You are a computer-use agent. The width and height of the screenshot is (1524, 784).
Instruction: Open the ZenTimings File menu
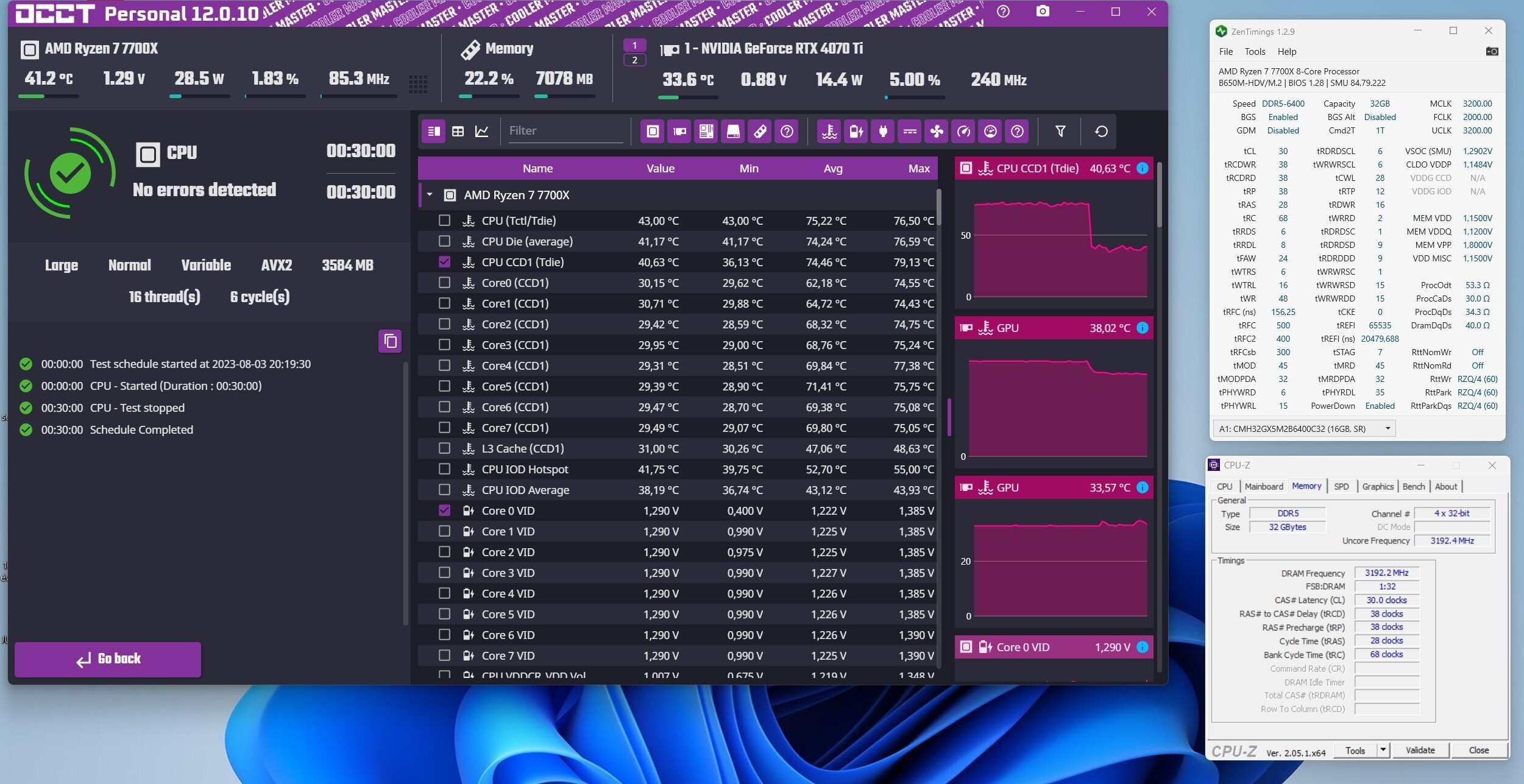tap(1225, 52)
